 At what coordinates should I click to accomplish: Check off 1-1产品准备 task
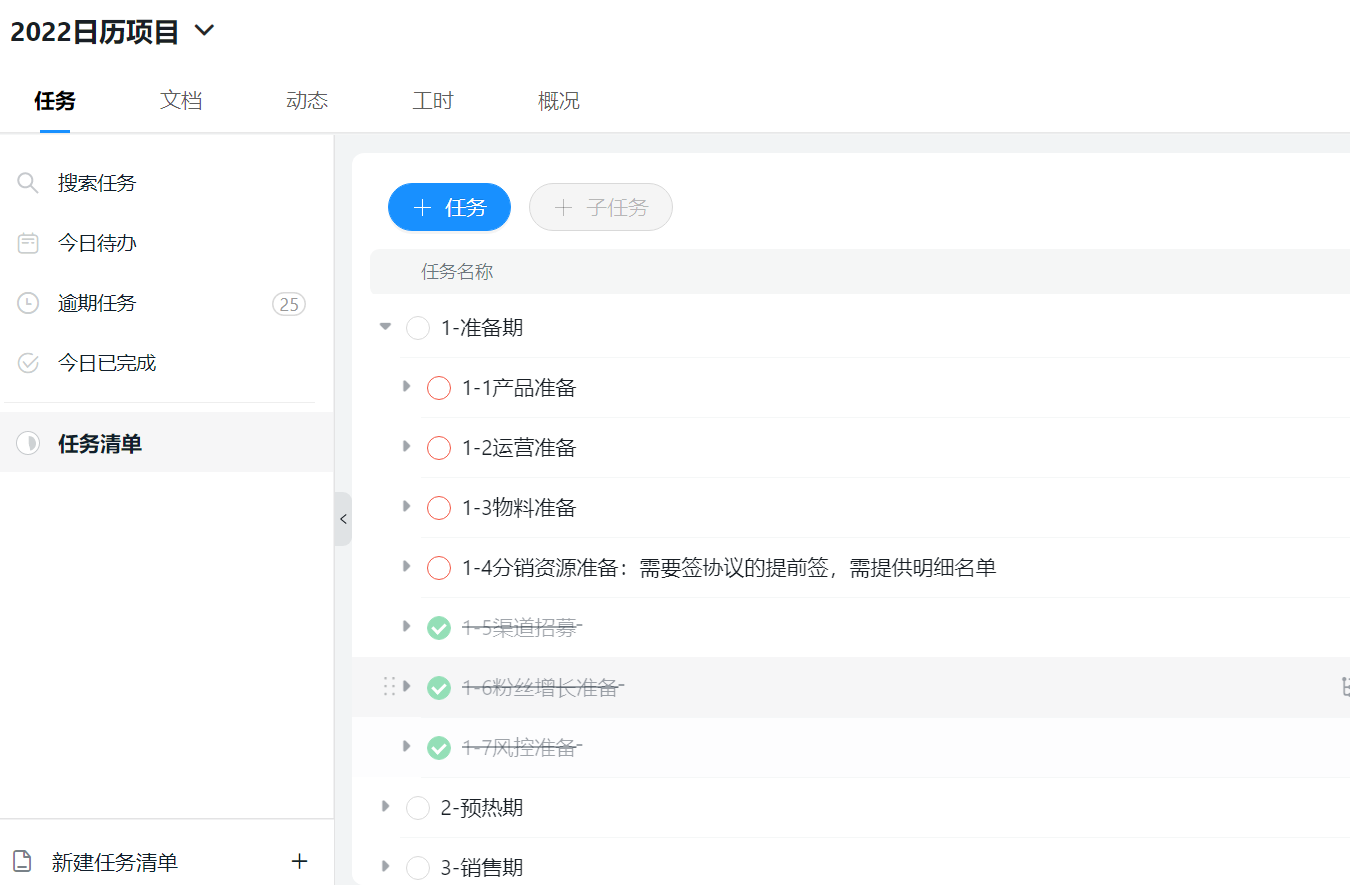pos(439,388)
